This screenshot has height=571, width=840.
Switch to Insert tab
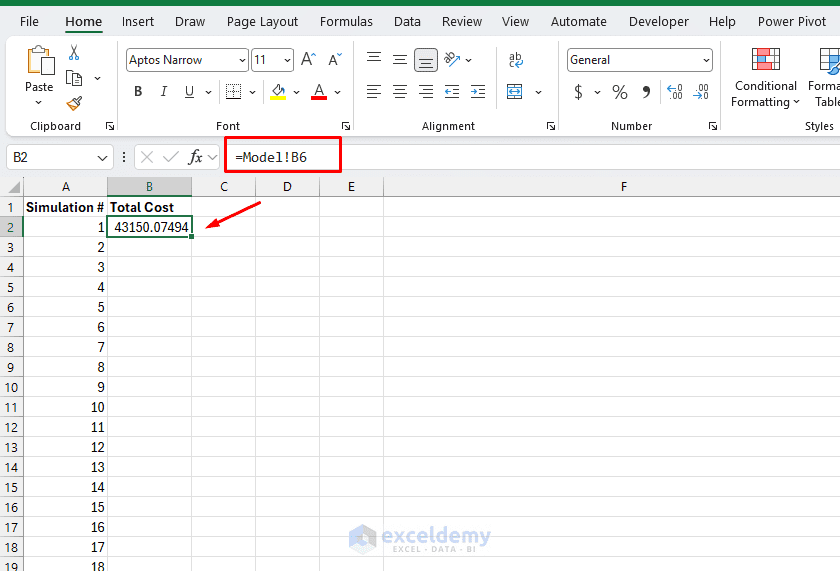(x=138, y=21)
